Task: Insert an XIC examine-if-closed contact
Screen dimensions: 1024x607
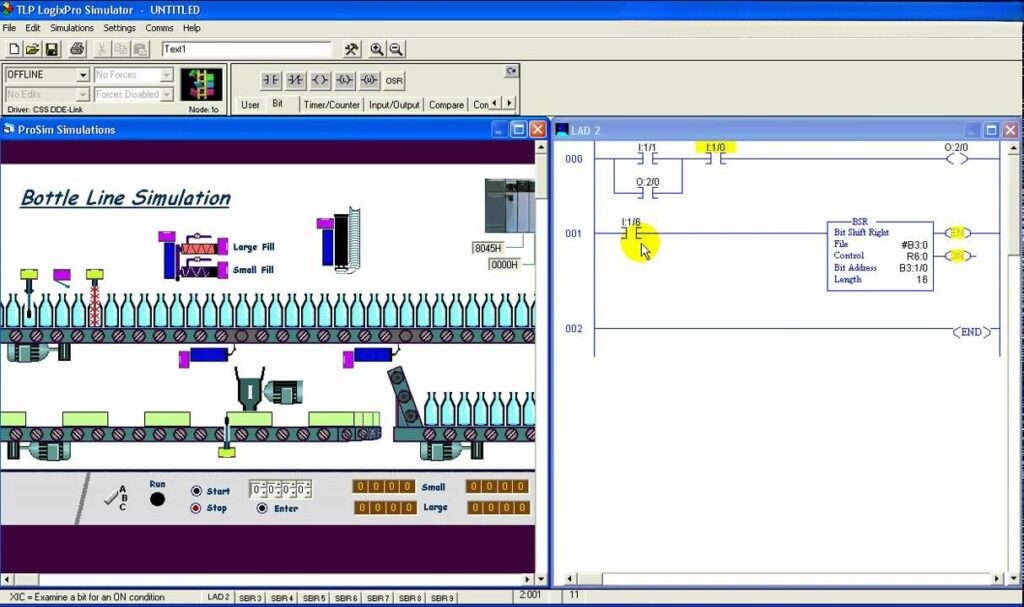Action: (271, 80)
